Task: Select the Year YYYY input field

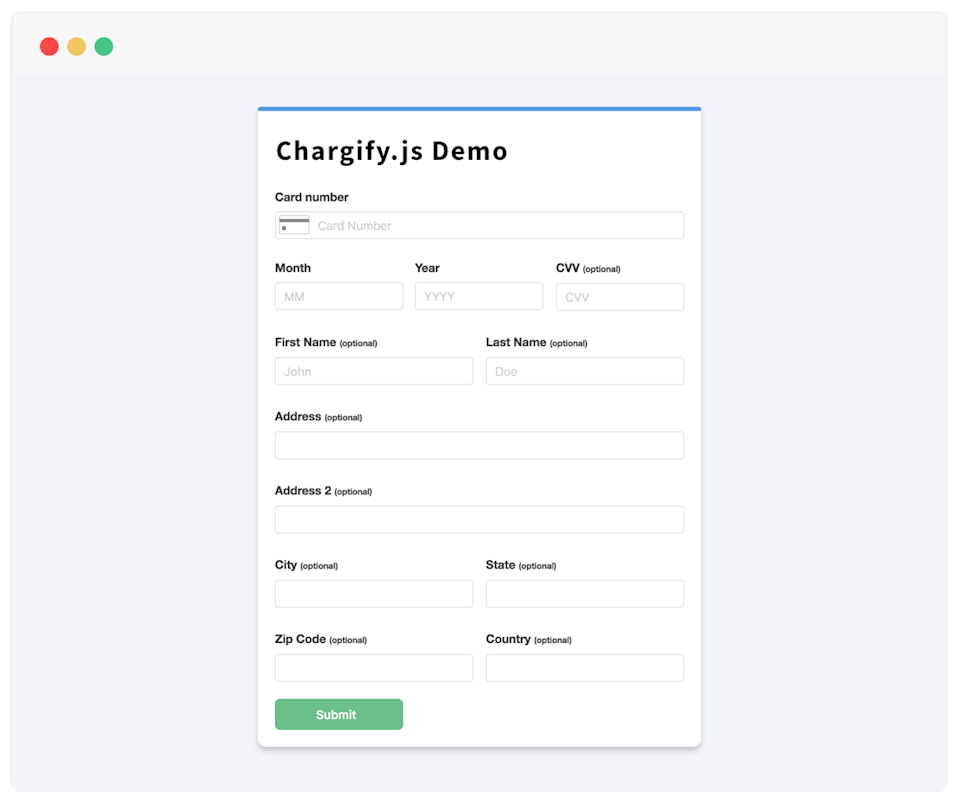Action: click(x=479, y=296)
